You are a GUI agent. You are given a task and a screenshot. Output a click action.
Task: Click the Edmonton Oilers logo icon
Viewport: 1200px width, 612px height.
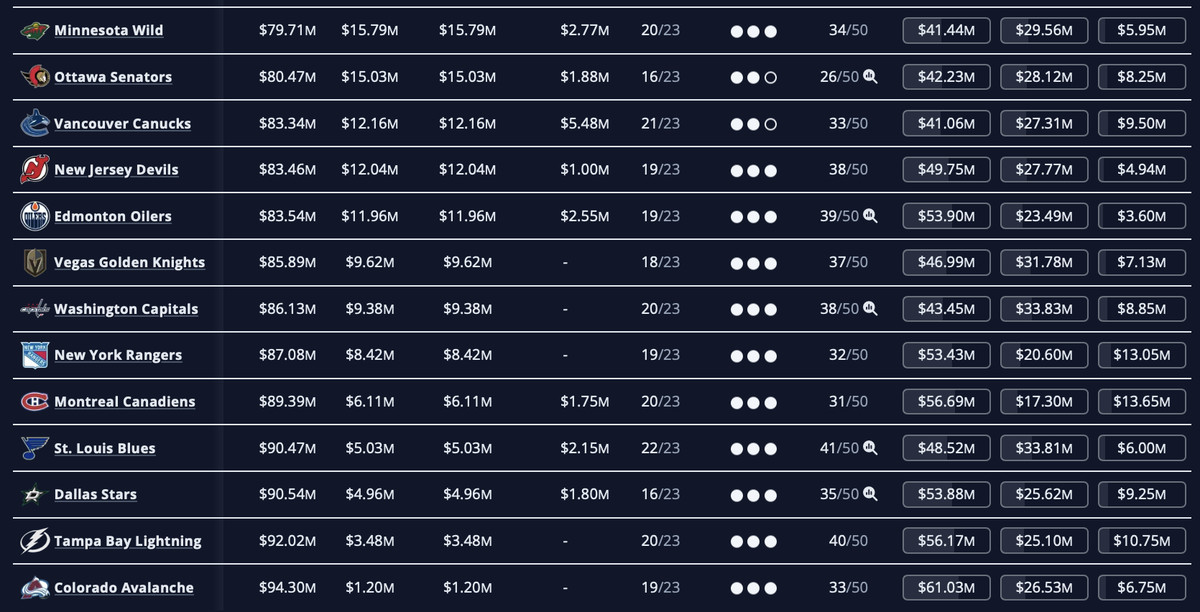[34, 216]
